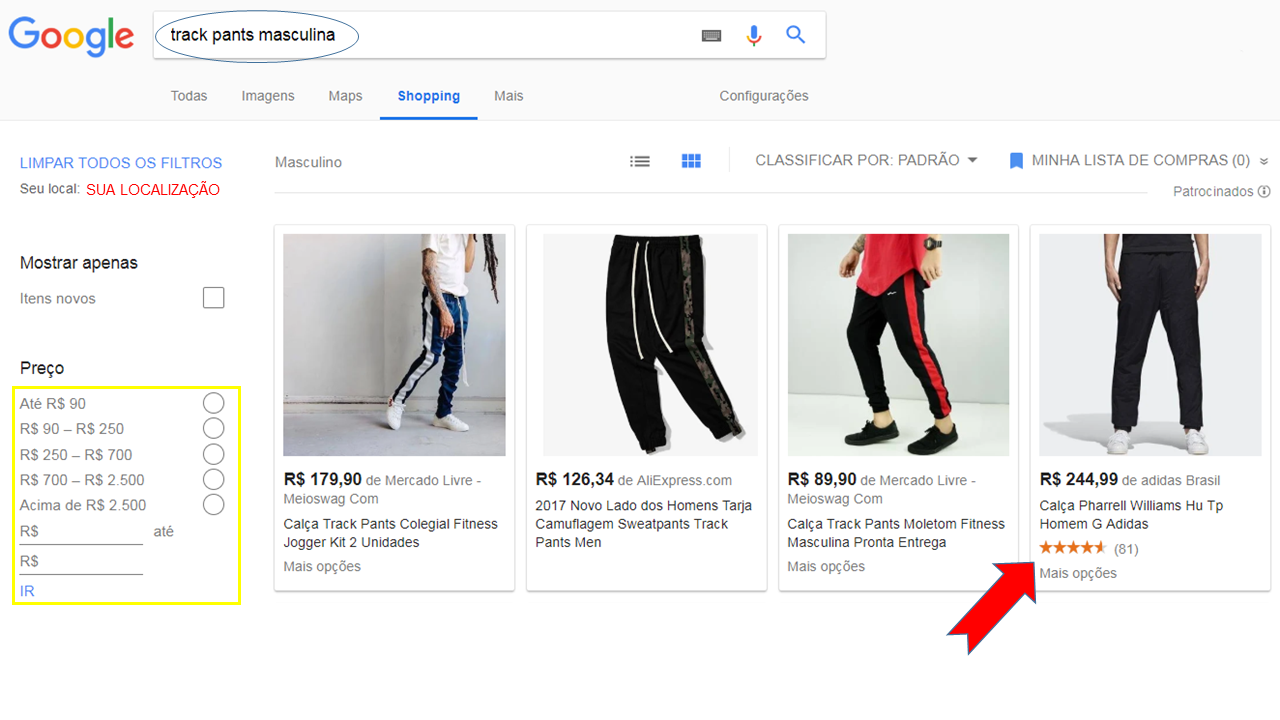Viewport: 1280px width, 720px height.
Task: Select Até R$ 90 price option
Action: pos(213,403)
